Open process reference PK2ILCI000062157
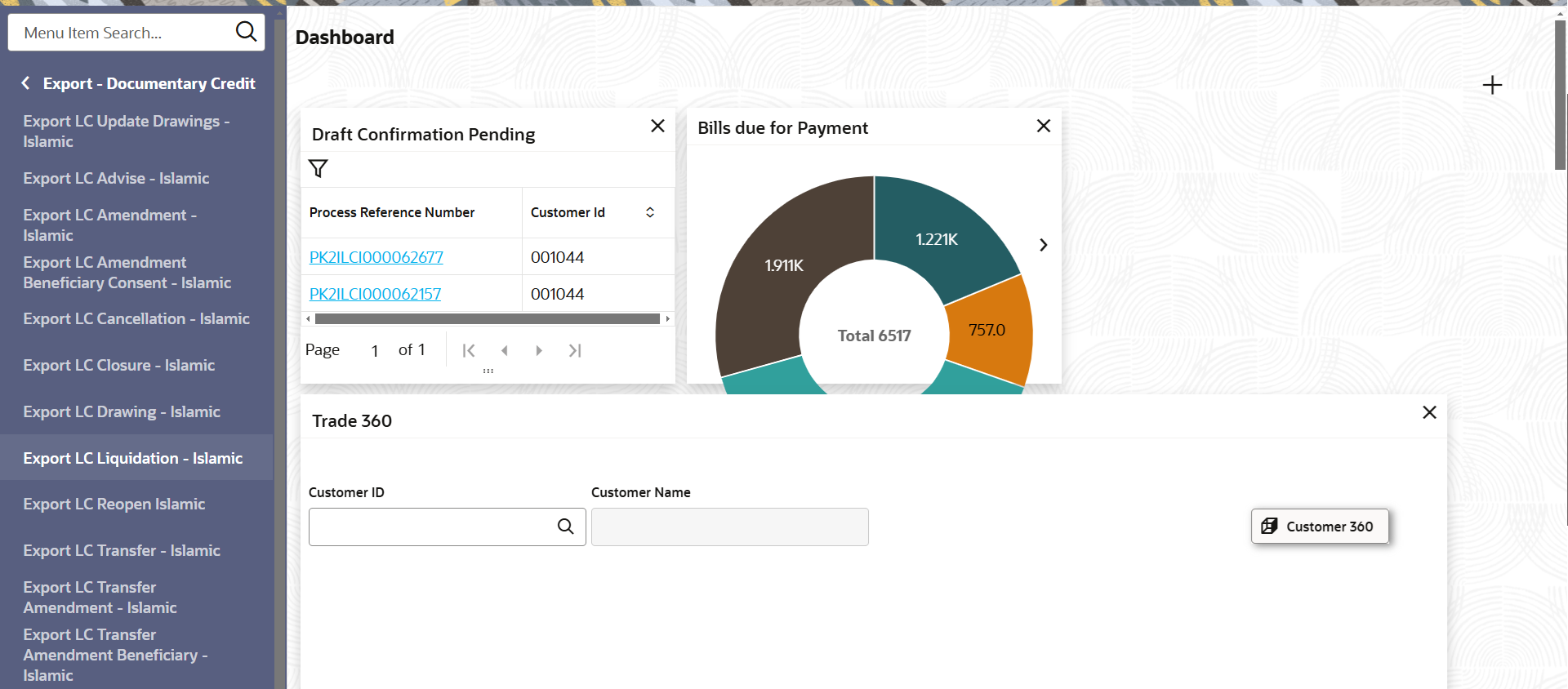The height and width of the screenshot is (689, 1568). [375, 294]
